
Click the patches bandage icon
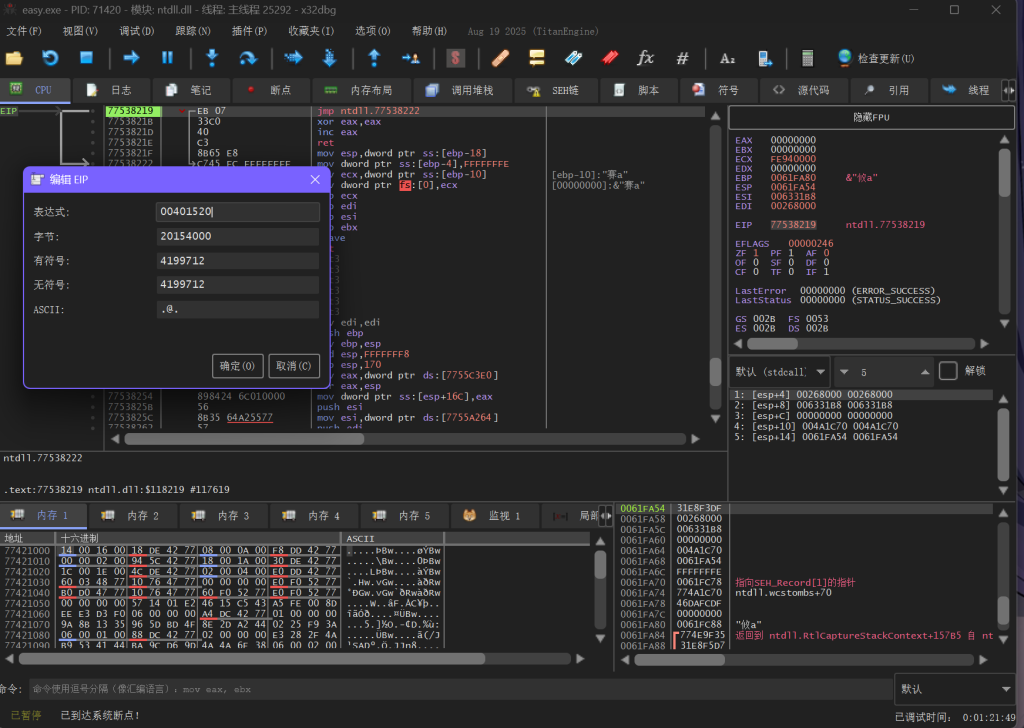tap(500, 58)
